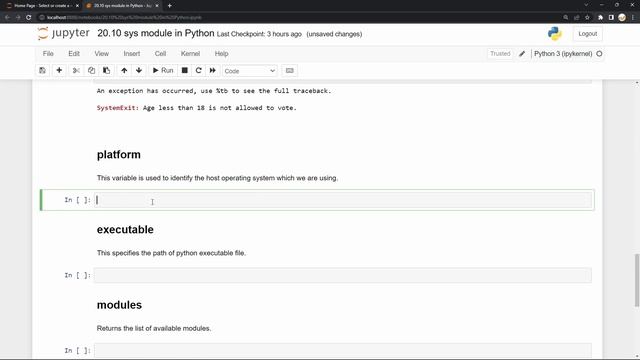Click the kernel idle circle indicator

point(599,53)
